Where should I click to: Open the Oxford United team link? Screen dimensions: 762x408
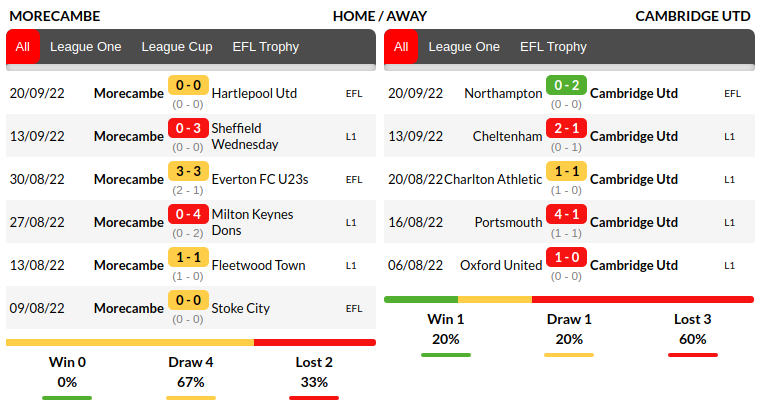[501, 265]
